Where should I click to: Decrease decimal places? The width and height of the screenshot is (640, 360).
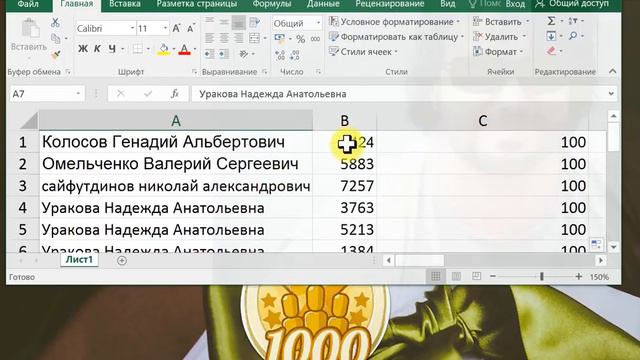coord(295,55)
